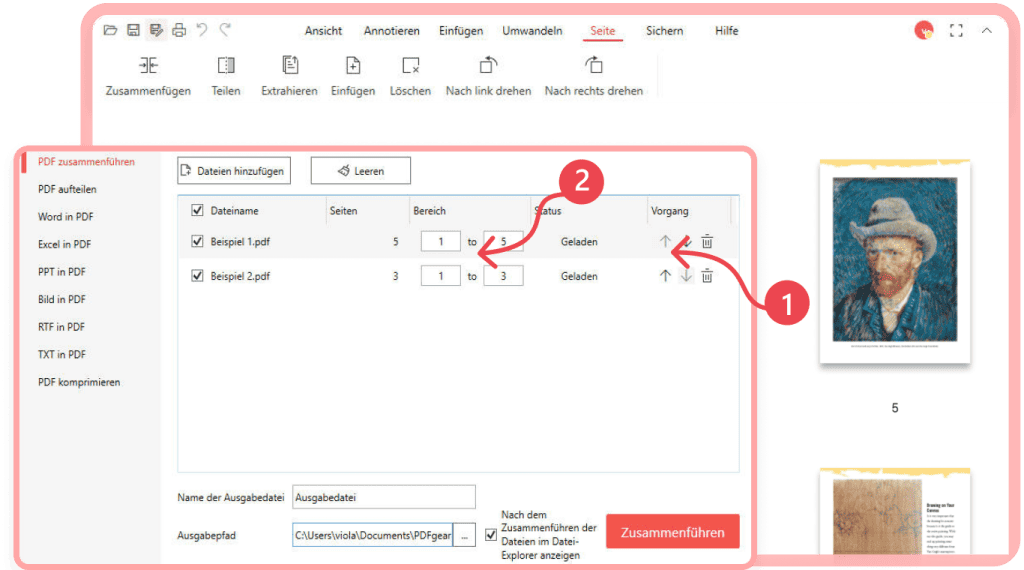Click the Einfügen page tool in ribbon

(353, 76)
